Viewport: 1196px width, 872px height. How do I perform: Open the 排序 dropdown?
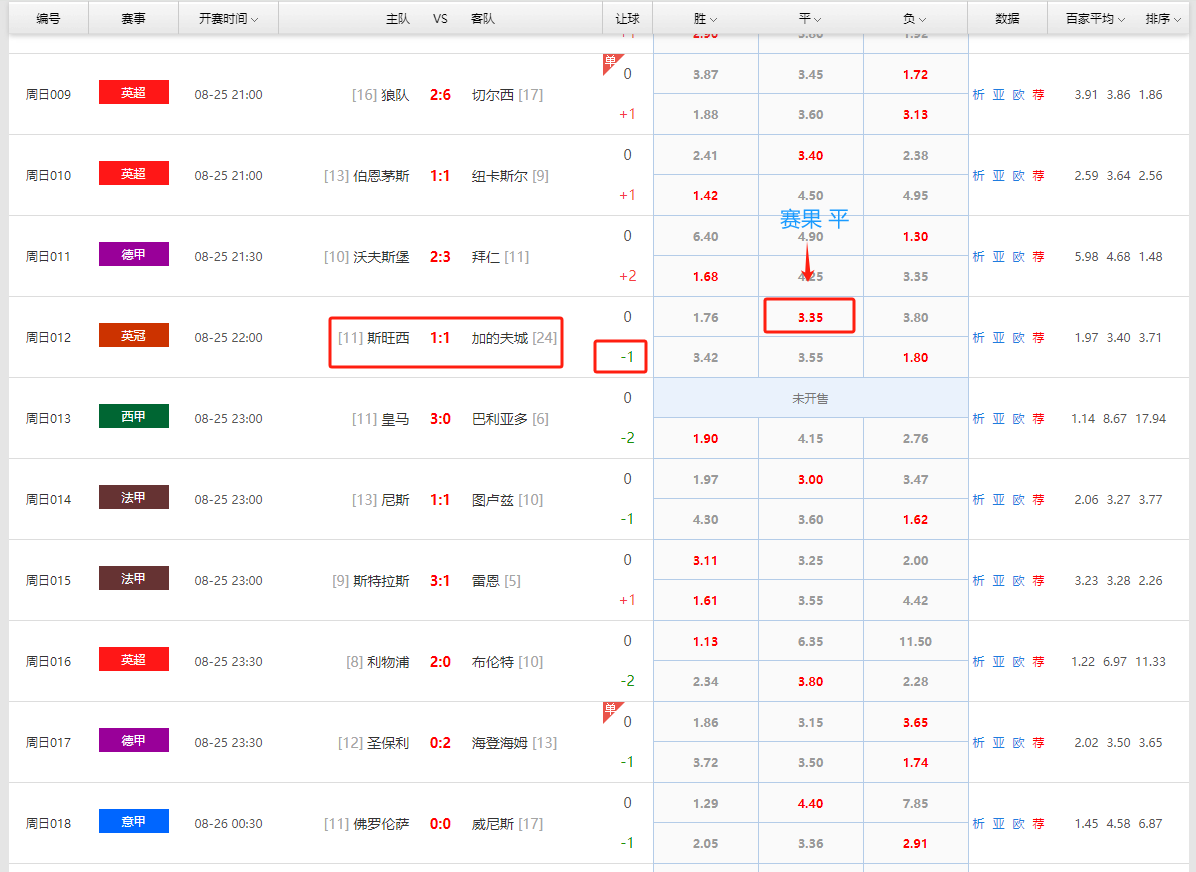pyautogui.click(x=1162, y=18)
